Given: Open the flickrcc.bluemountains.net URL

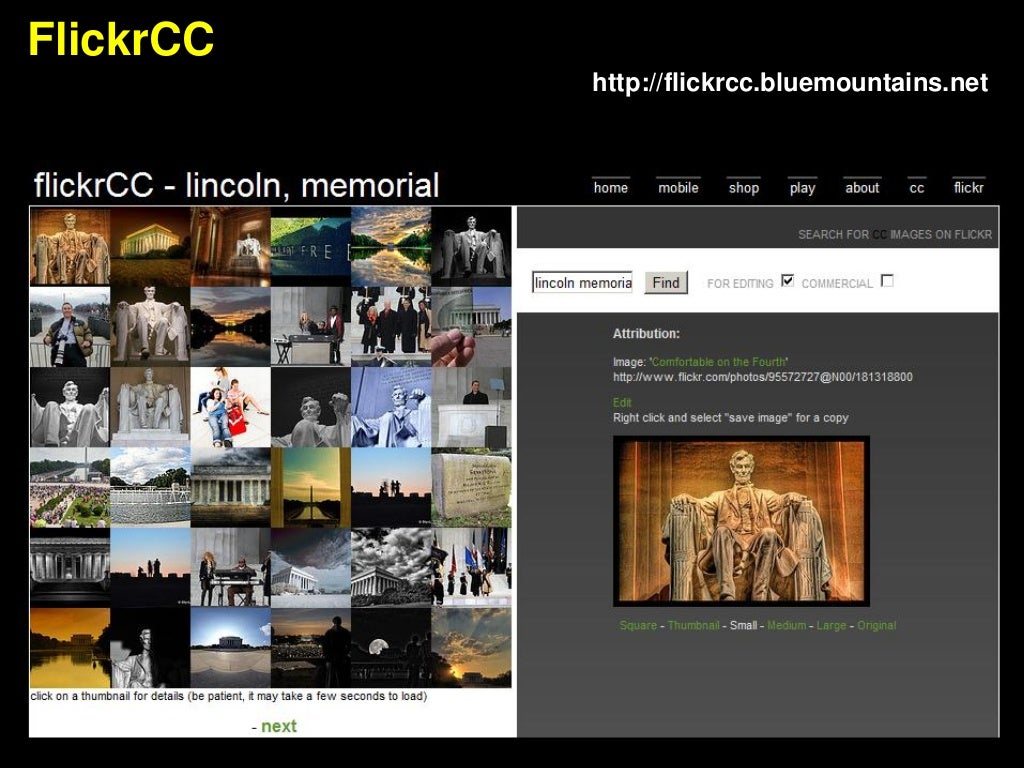Looking at the screenshot, I should pyautogui.click(x=790, y=82).
